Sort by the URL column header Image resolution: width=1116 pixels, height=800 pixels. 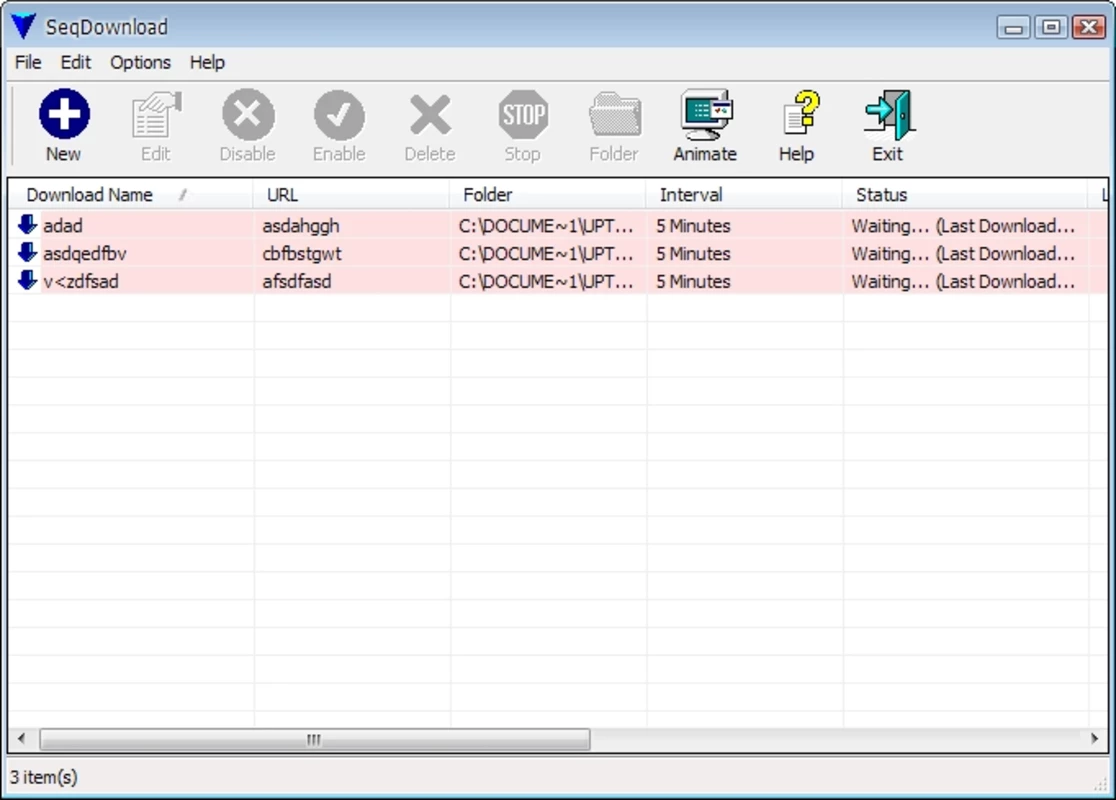pos(351,194)
